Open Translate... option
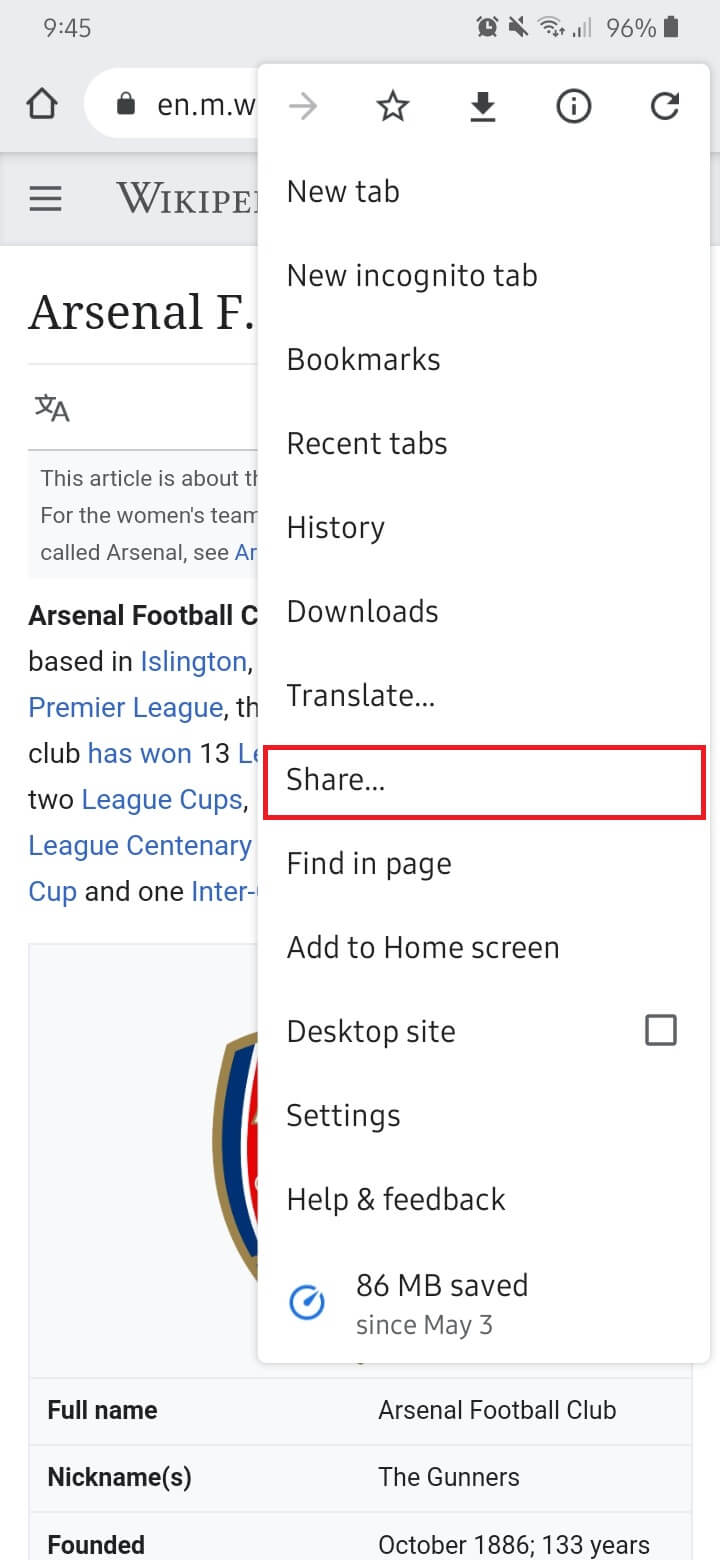The image size is (720, 1560). [361, 696]
